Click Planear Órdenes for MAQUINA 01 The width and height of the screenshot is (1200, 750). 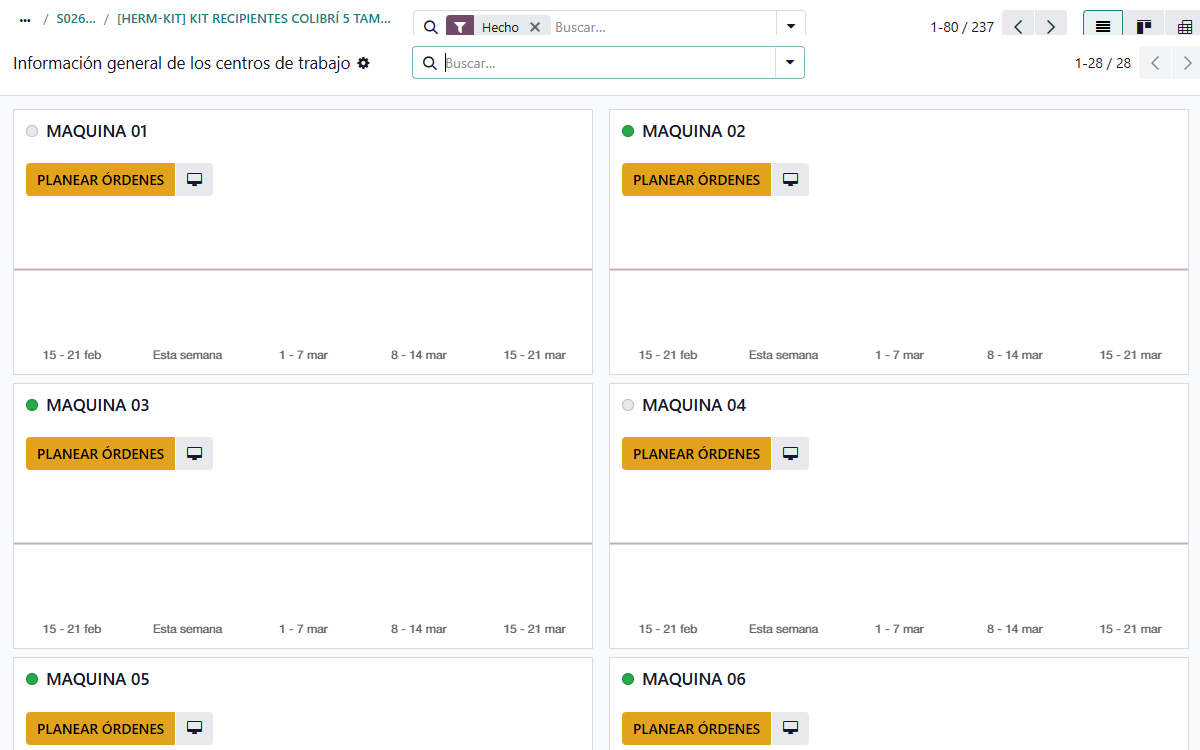[100, 180]
